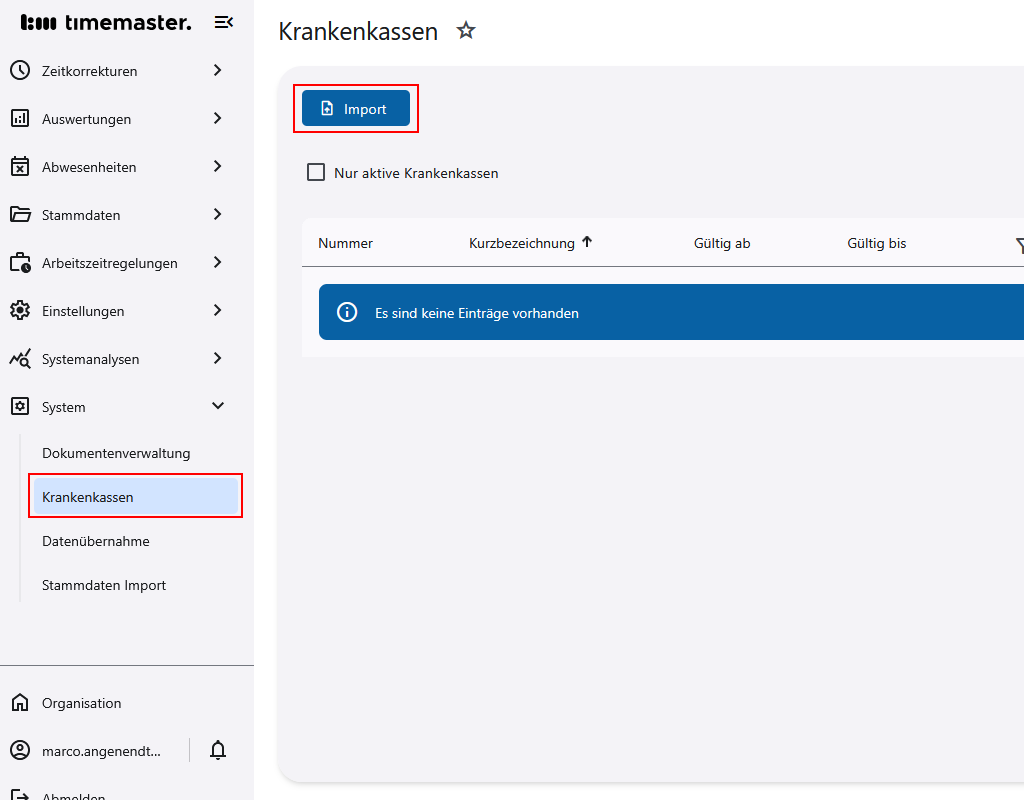Click the Auswertungen bar chart icon
Image resolution: width=1024 pixels, height=800 pixels.
[x=20, y=118]
